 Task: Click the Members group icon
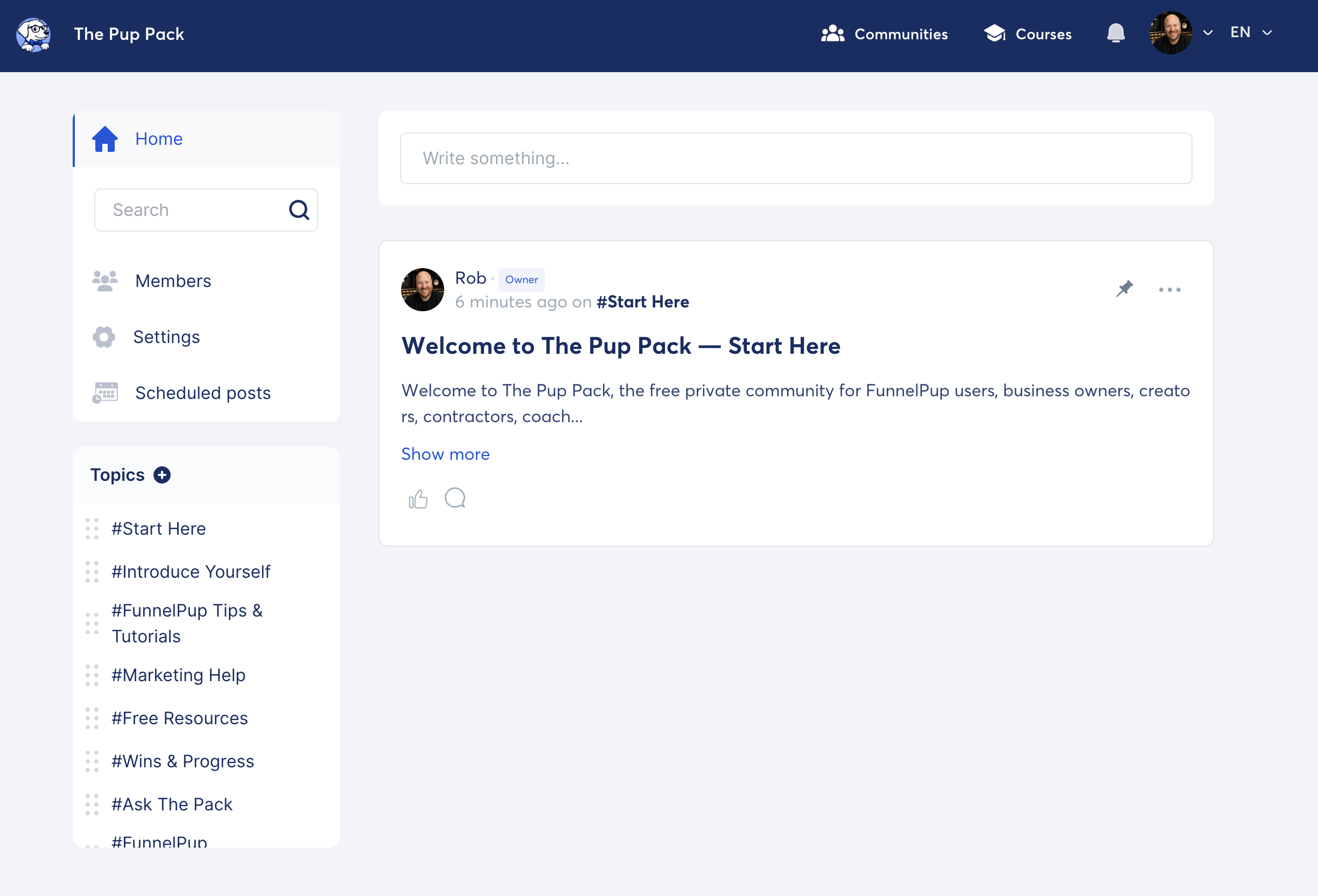(x=105, y=281)
